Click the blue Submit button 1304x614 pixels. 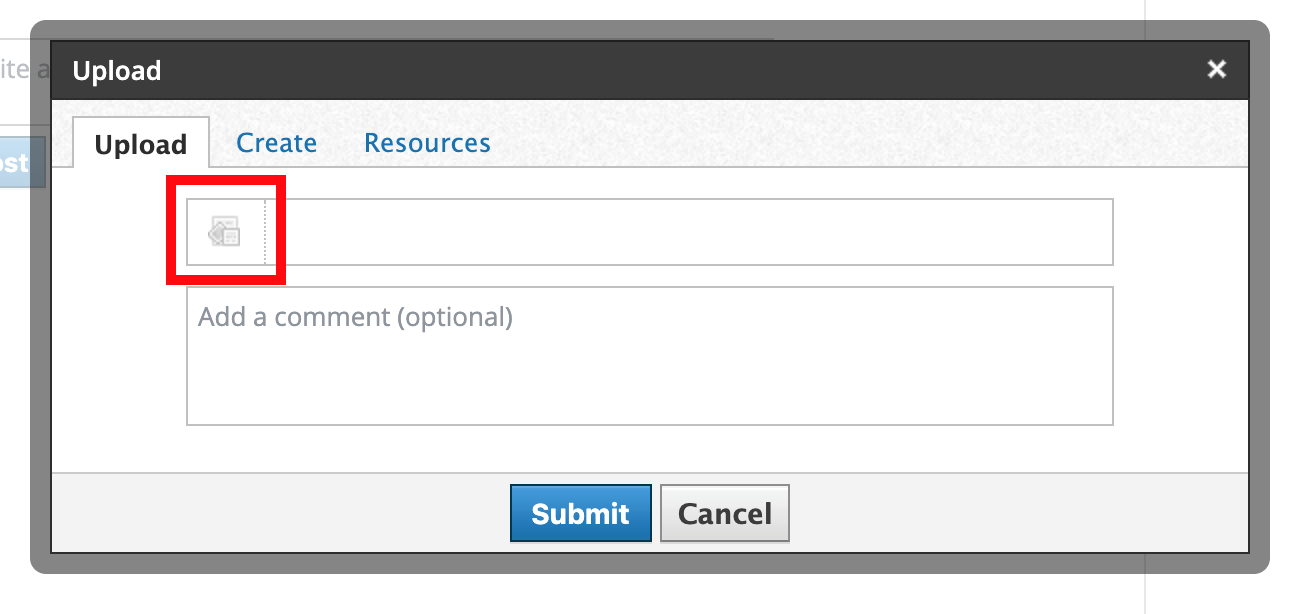pos(580,512)
